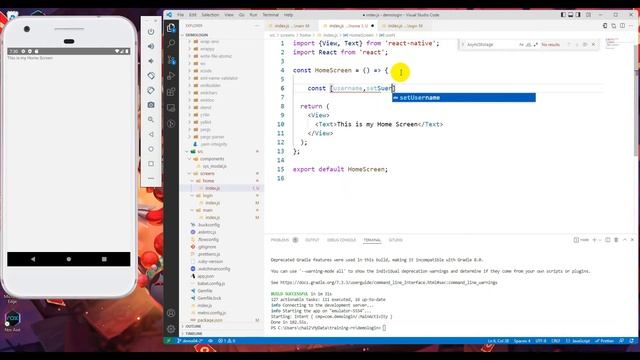Open the Source Control view
Viewport: 640px width, 360px height.
(171, 60)
